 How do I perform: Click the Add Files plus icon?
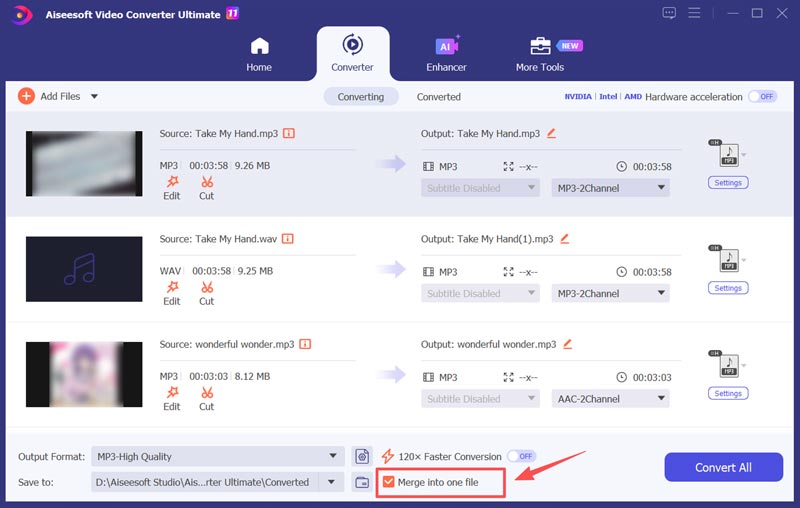tap(26, 96)
